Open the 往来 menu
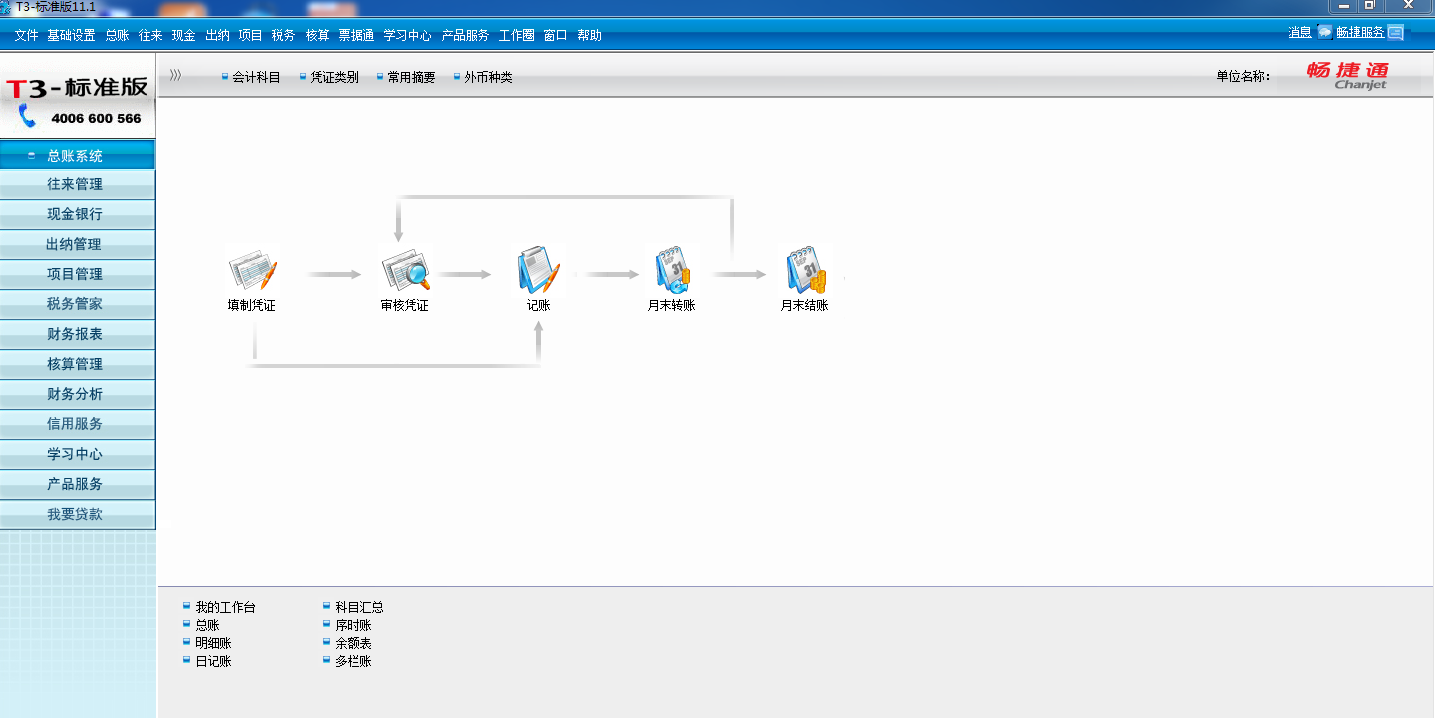 pyautogui.click(x=150, y=35)
